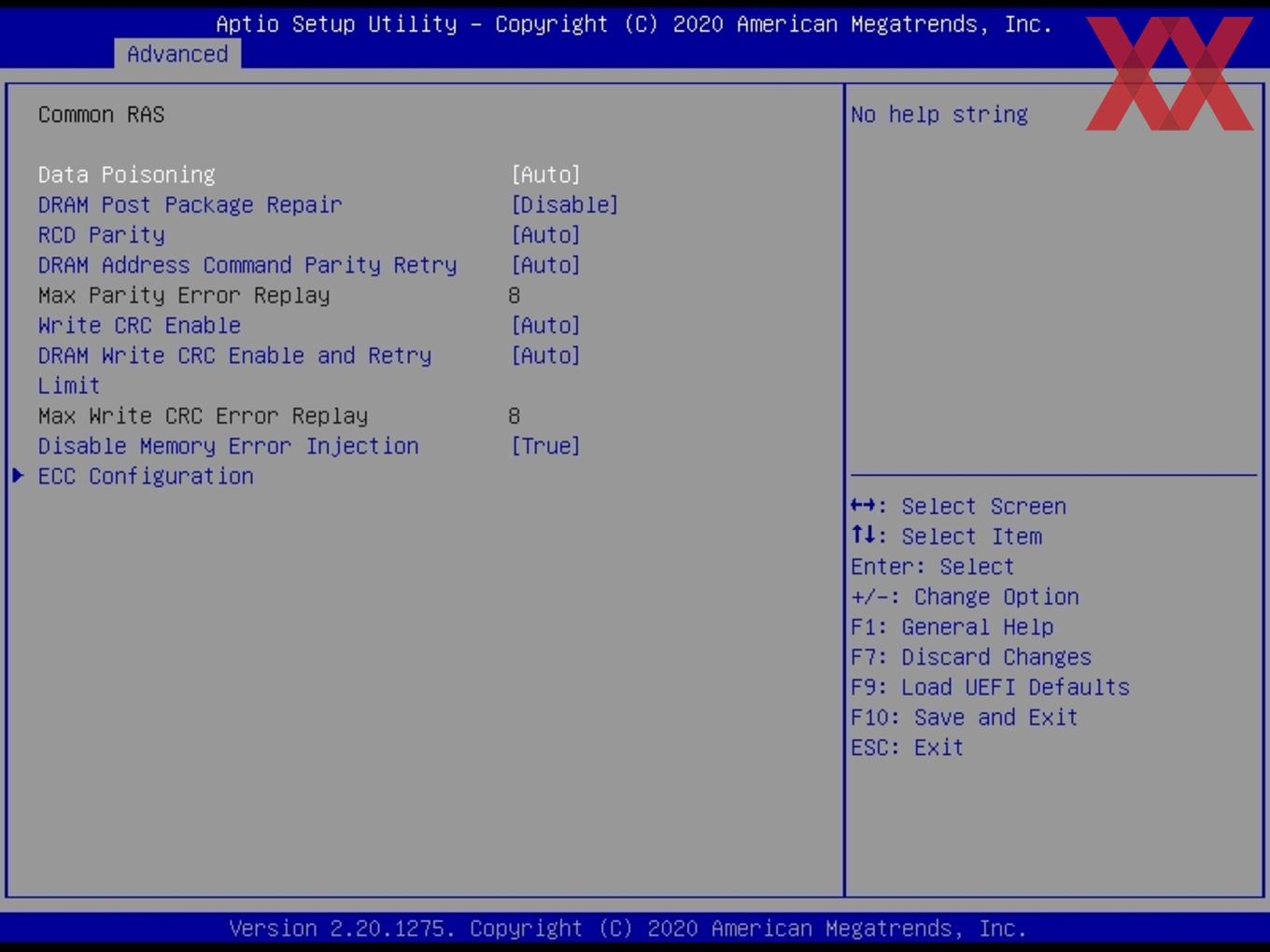Select the Advanced tab

[177, 54]
